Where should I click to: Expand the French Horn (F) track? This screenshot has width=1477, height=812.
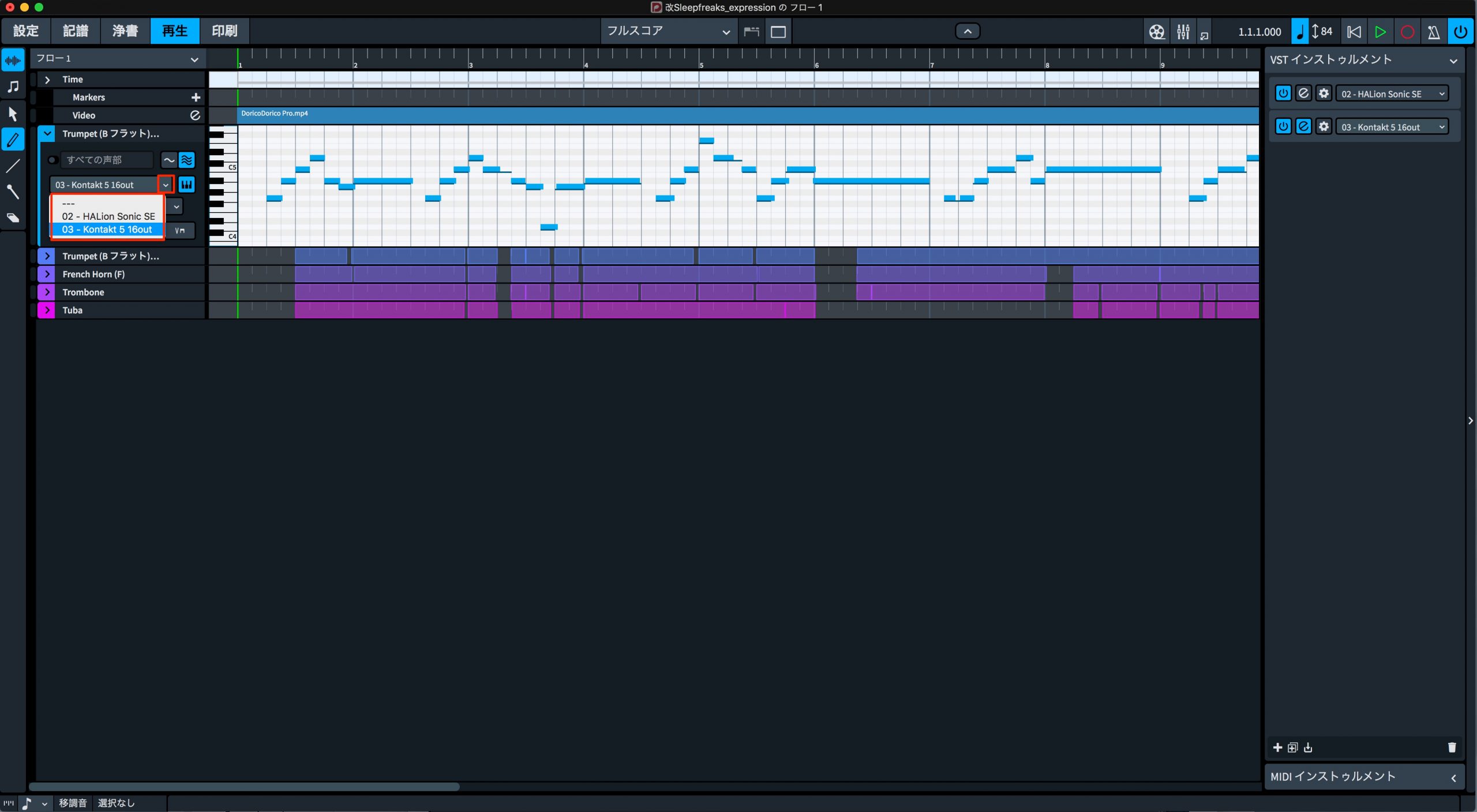click(47, 274)
